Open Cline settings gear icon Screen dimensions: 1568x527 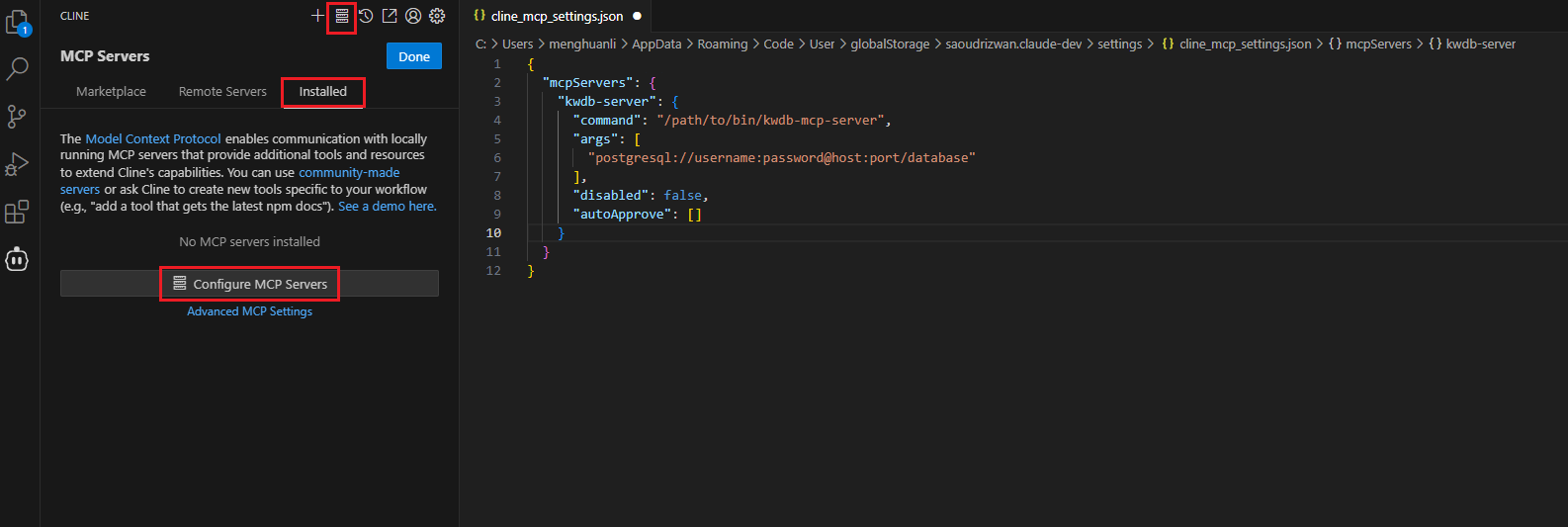pyautogui.click(x=437, y=16)
